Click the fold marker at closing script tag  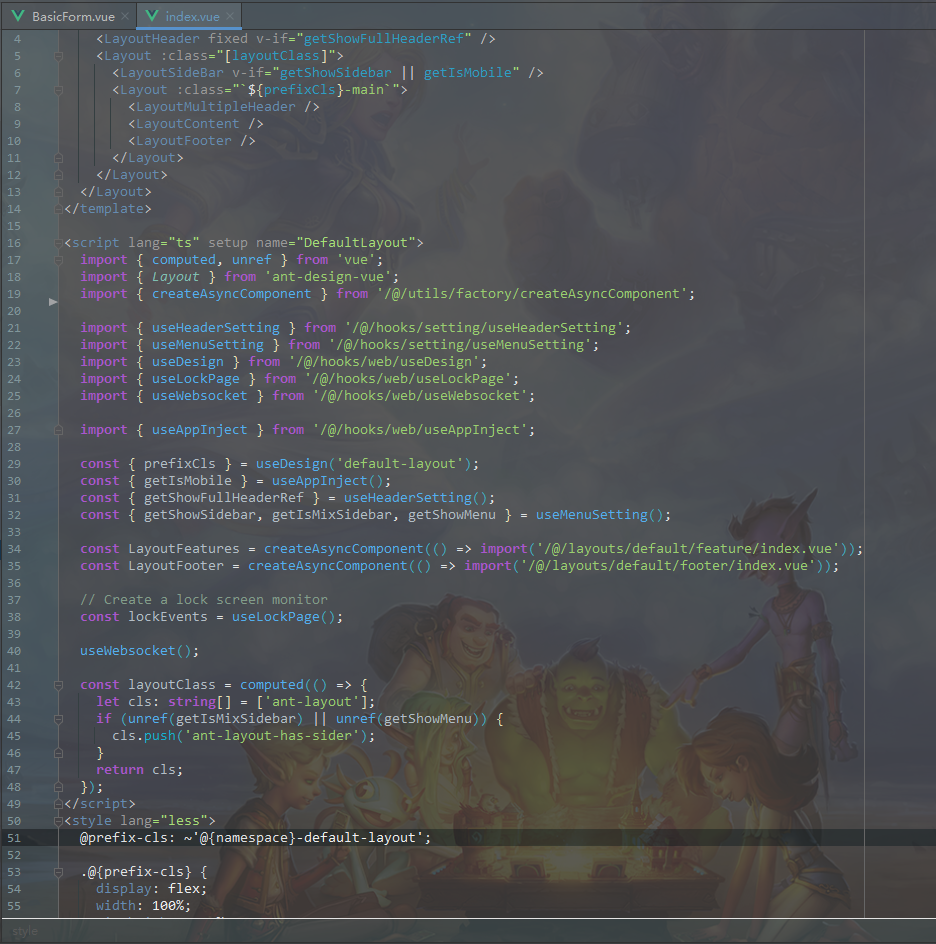[58, 804]
